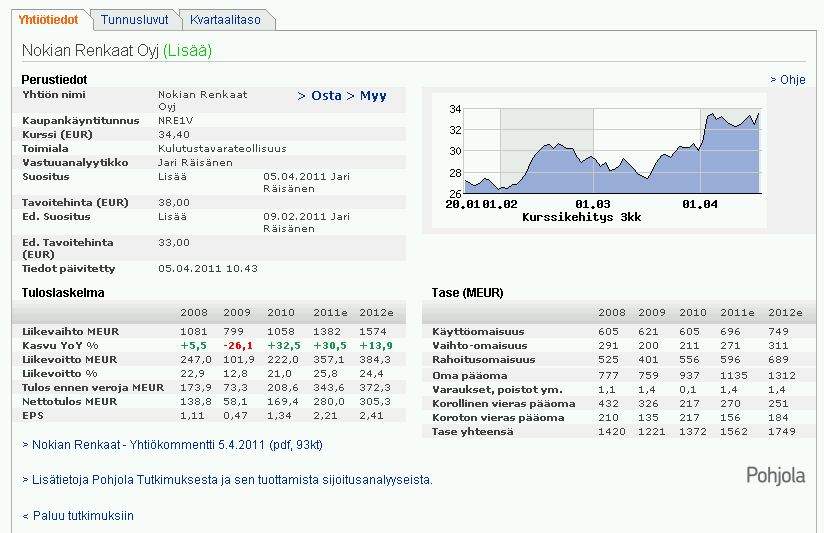Click the company title Nokian Renkaat Oyj
824x533 pixels.
pyautogui.click(x=90, y=50)
